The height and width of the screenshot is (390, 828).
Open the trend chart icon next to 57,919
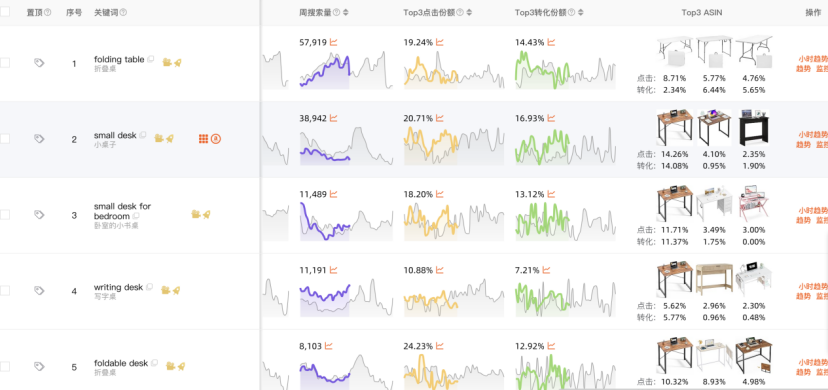tap(333, 42)
